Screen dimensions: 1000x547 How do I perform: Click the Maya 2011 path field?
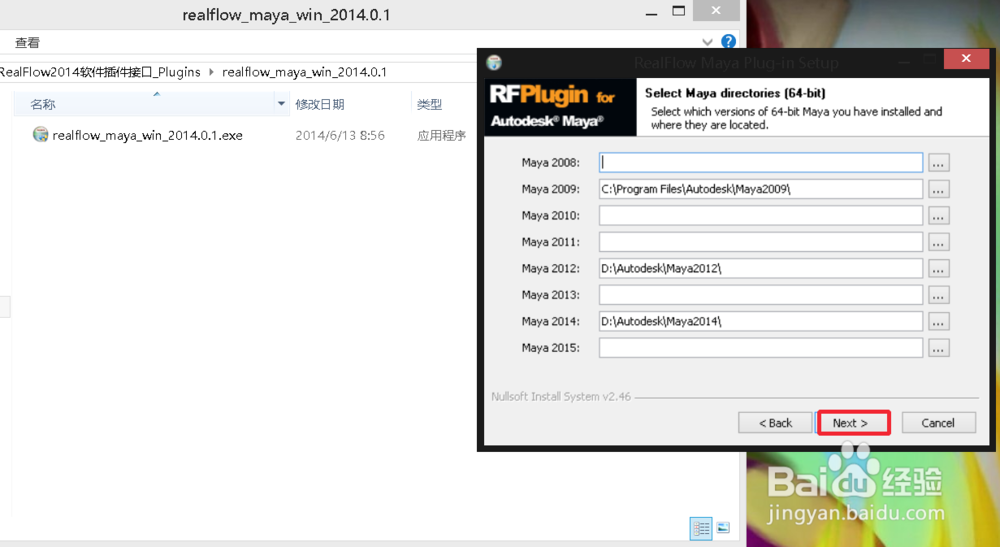point(761,242)
